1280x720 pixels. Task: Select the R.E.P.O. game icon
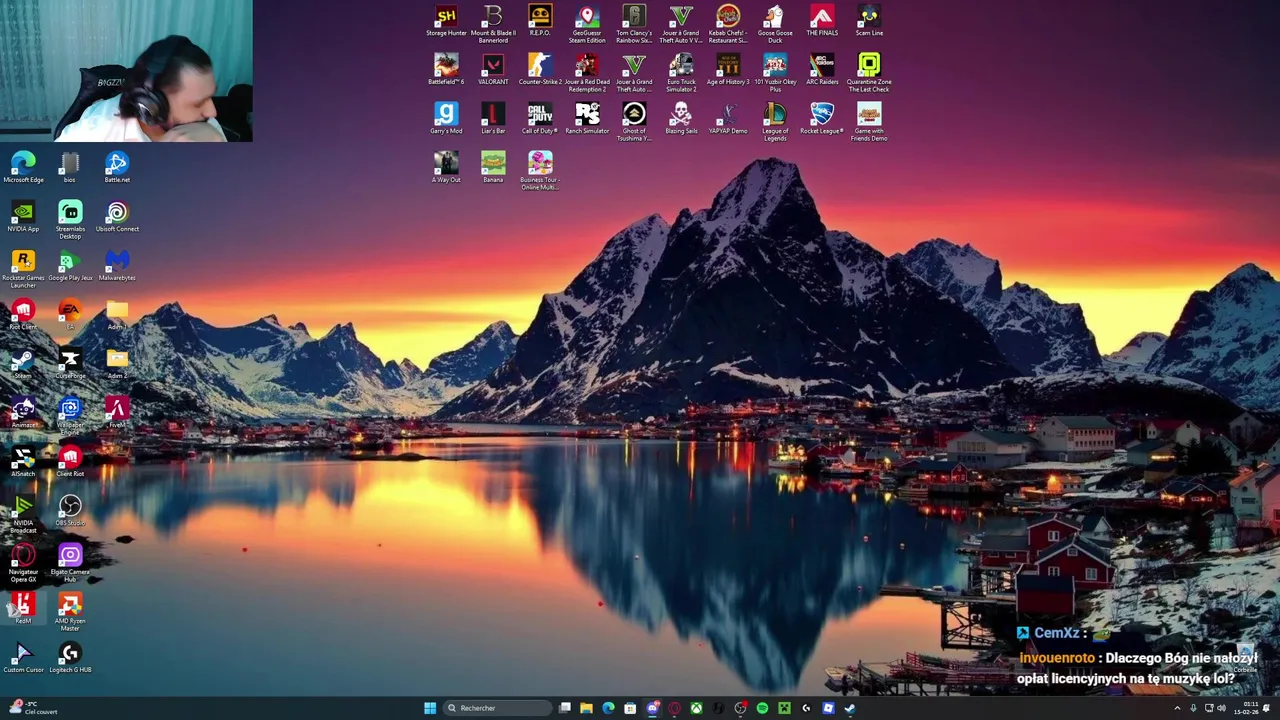(540, 22)
